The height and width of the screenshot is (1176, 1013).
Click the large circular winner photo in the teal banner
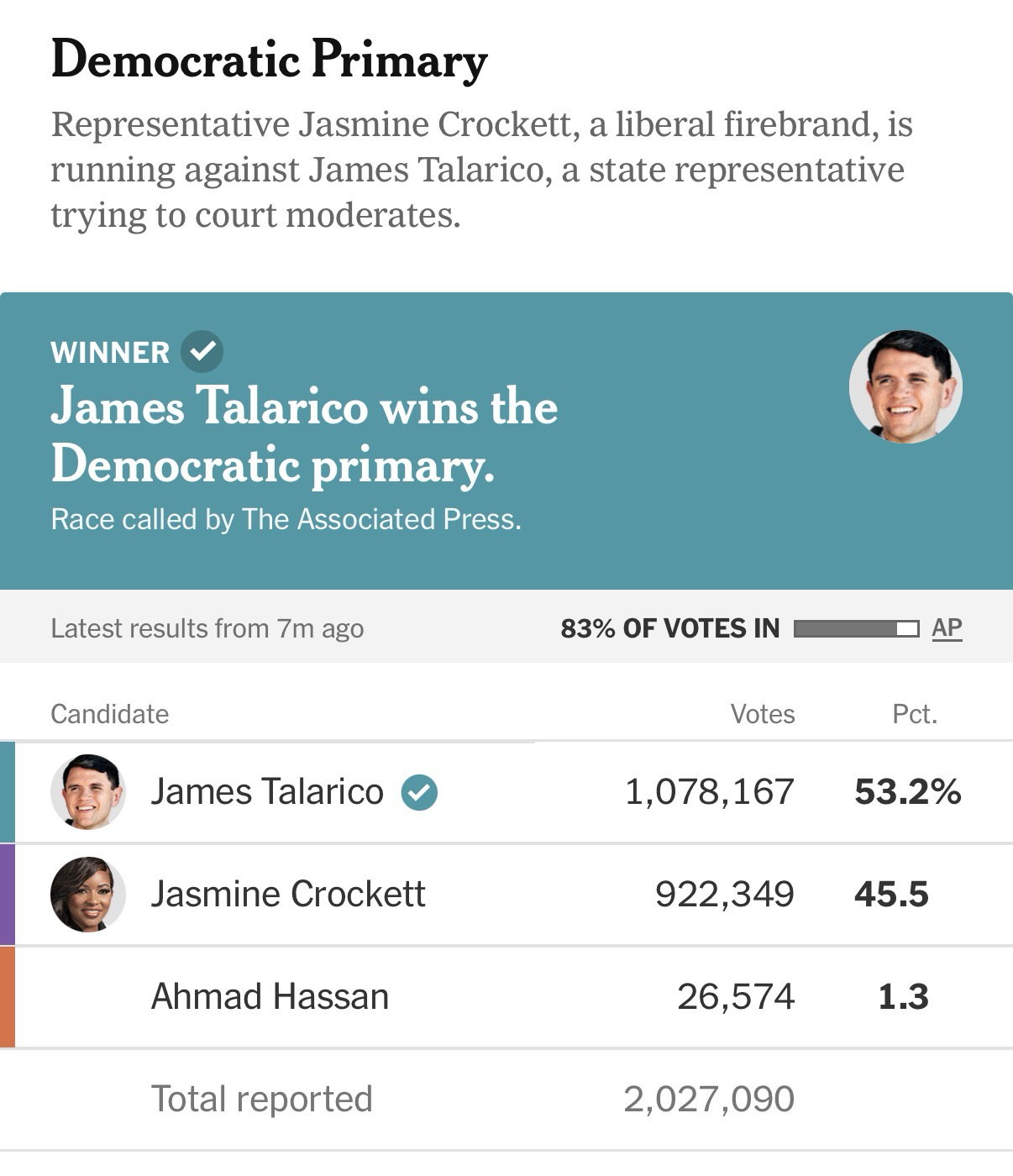coord(905,386)
